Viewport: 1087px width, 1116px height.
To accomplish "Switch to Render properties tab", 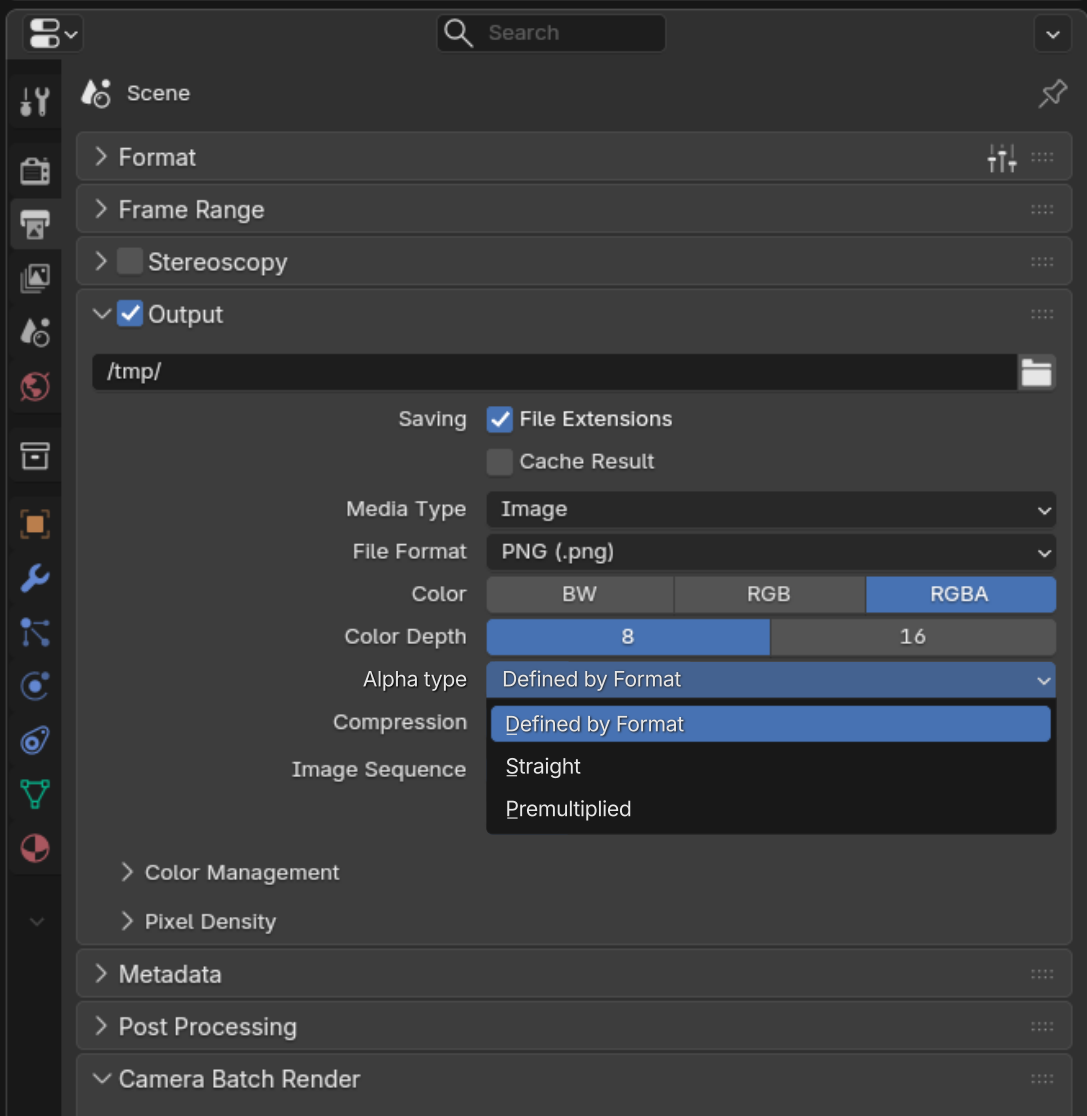I will pos(34,170).
